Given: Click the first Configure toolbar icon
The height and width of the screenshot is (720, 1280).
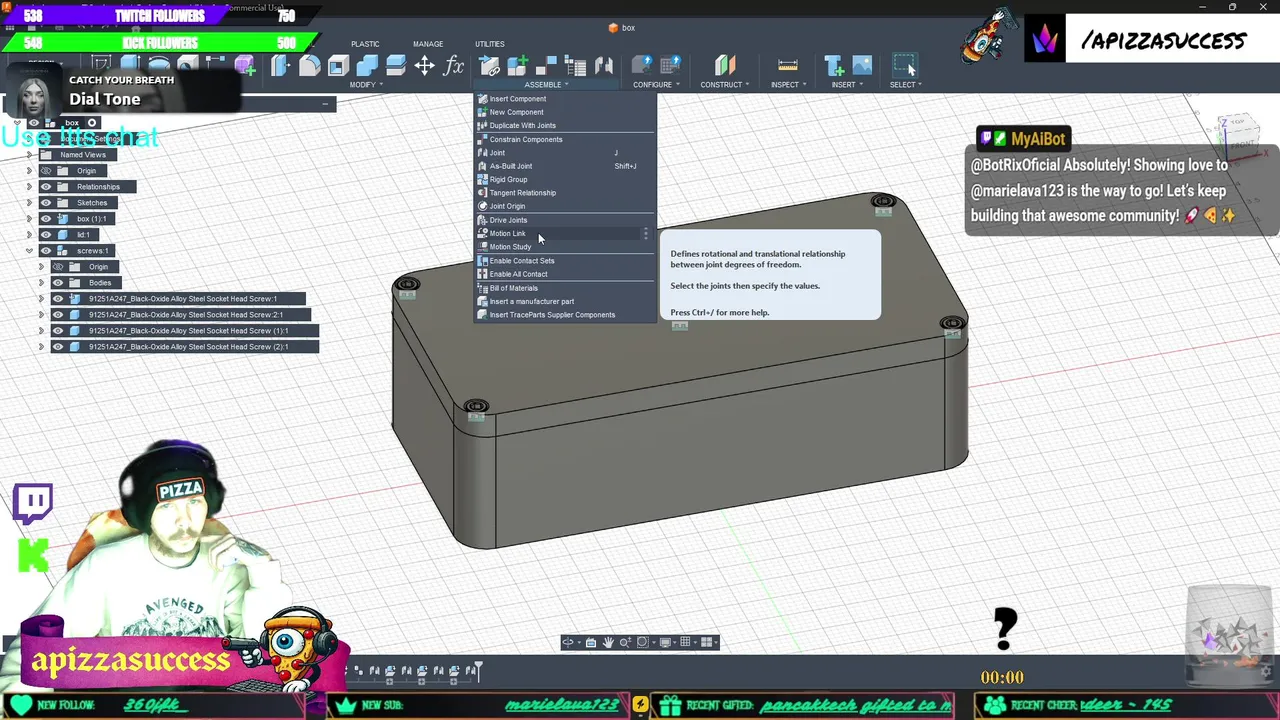Looking at the screenshot, I should (x=642, y=66).
